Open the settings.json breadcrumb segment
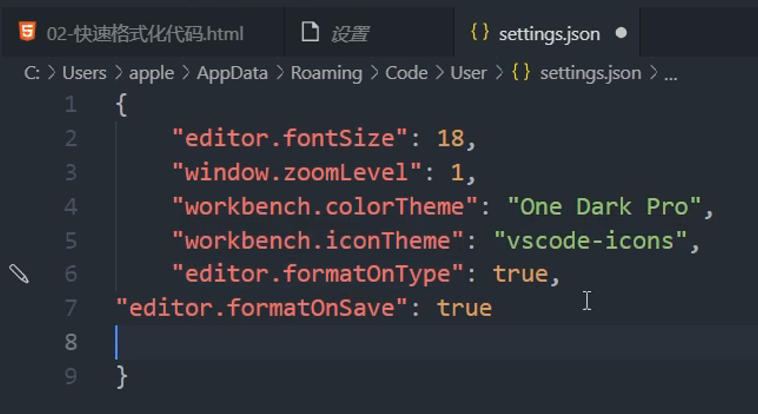 click(590, 74)
